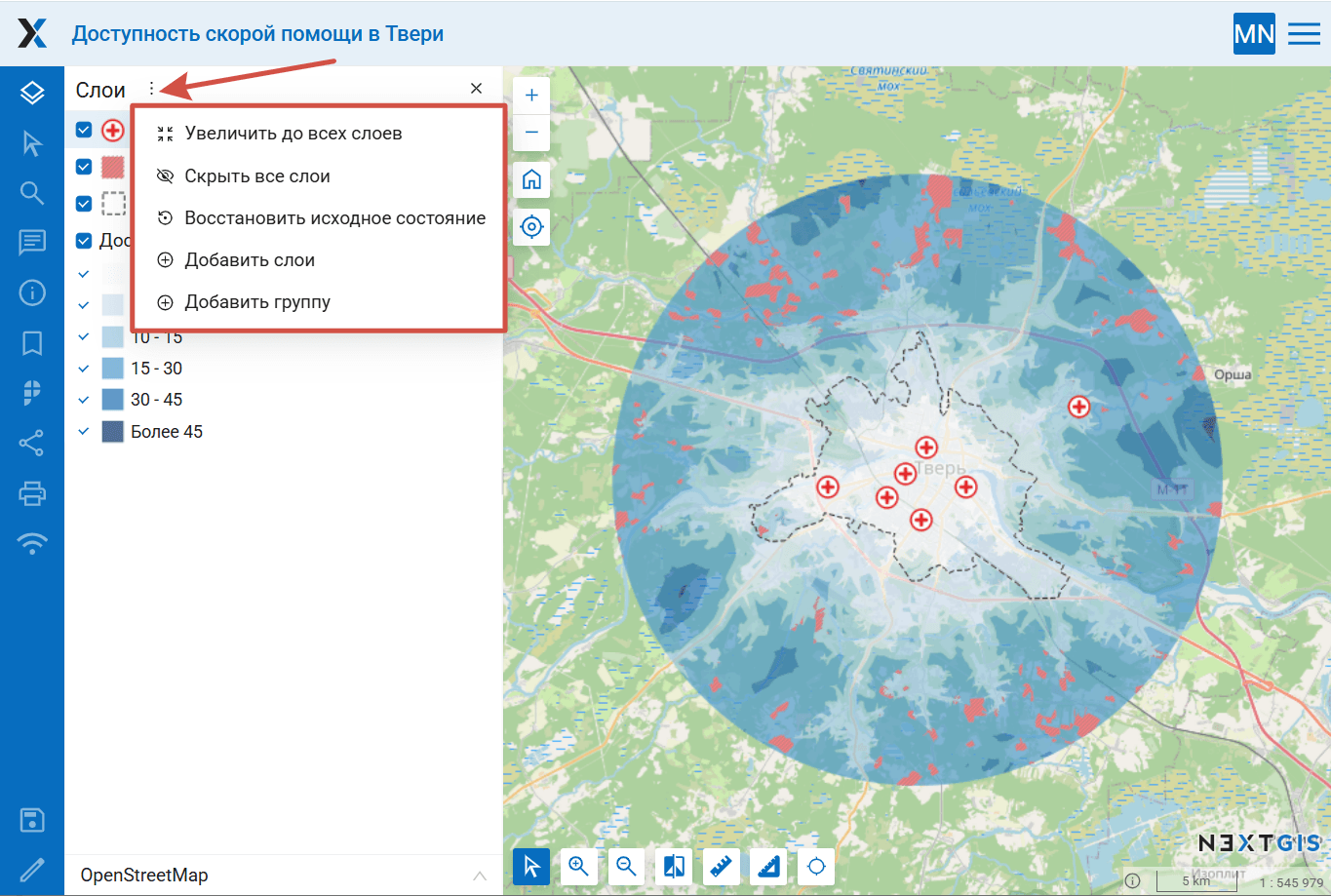Activate the swipe compare tool
Viewport: 1331px width, 896px height.
pos(674,866)
